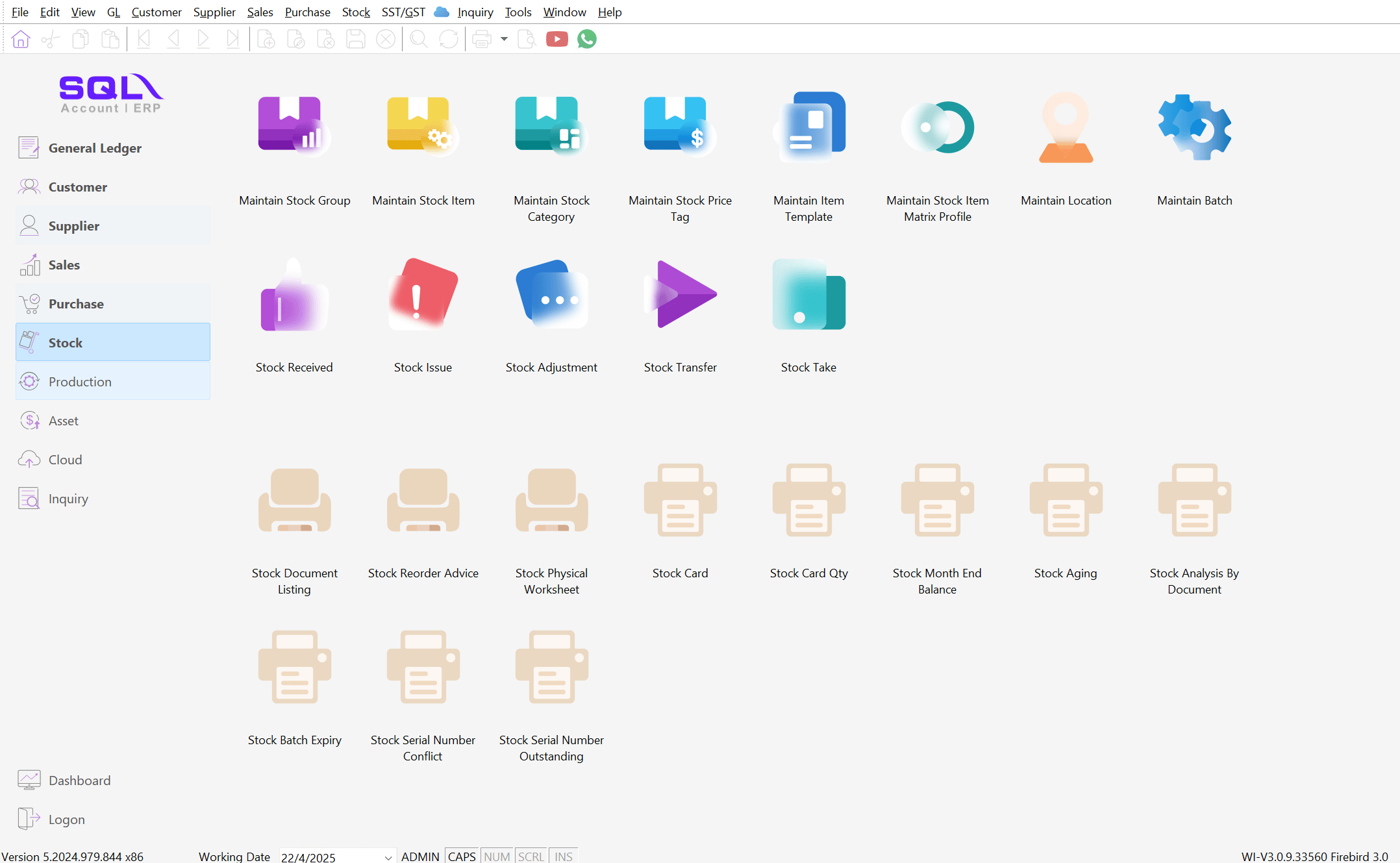The width and height of the screenshot is (1400, 863).
Task: Open Stock Adjustment module
Action: 551,295
